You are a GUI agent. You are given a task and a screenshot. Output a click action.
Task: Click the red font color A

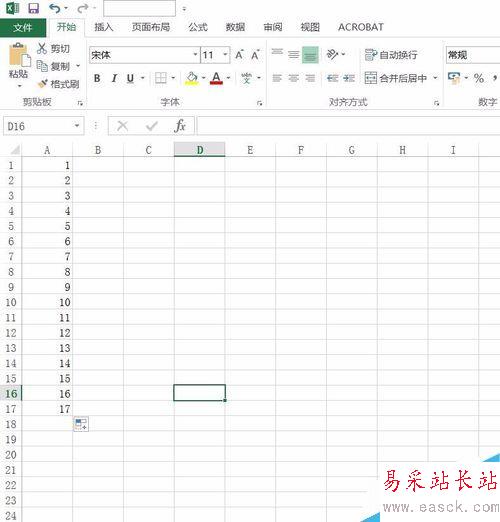tap(216, 78)
